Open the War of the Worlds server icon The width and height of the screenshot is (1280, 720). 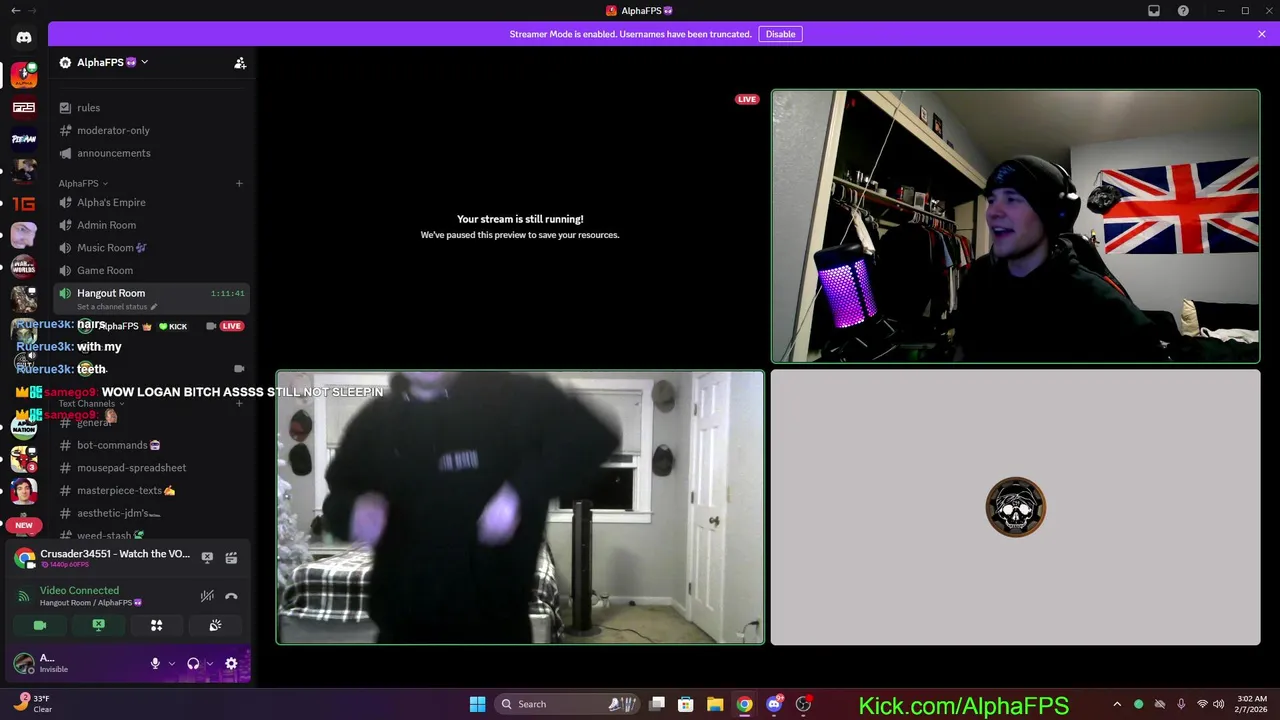pyautogui.click(x=24, y=267)
